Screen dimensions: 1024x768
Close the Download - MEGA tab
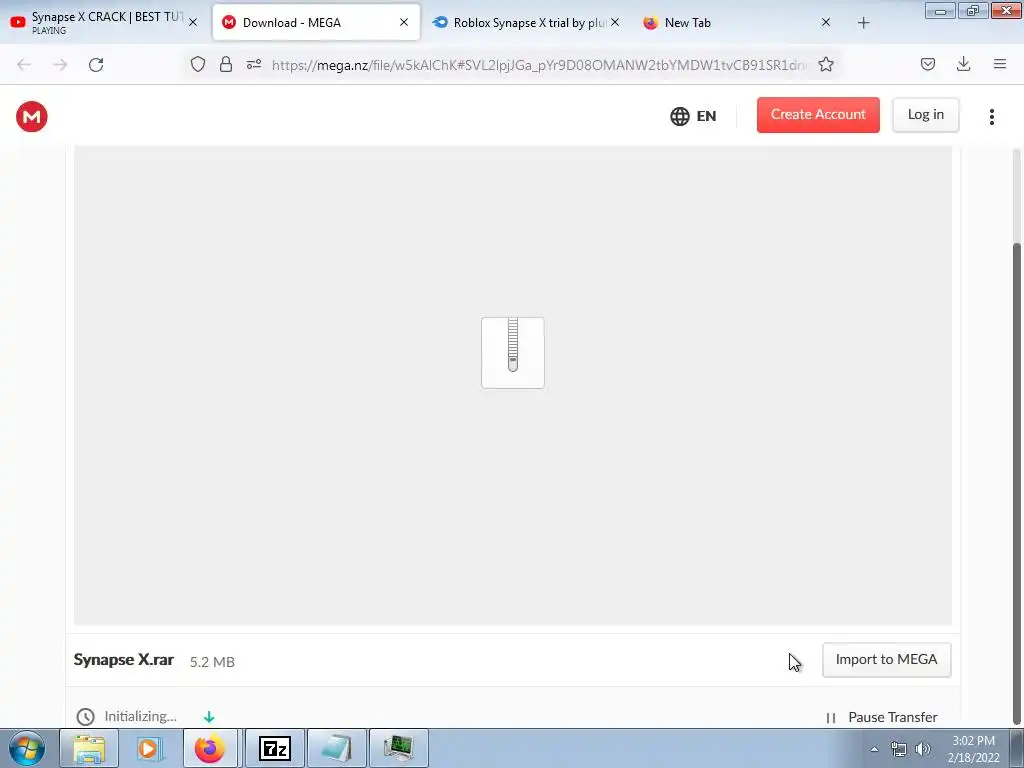(404, 22)
